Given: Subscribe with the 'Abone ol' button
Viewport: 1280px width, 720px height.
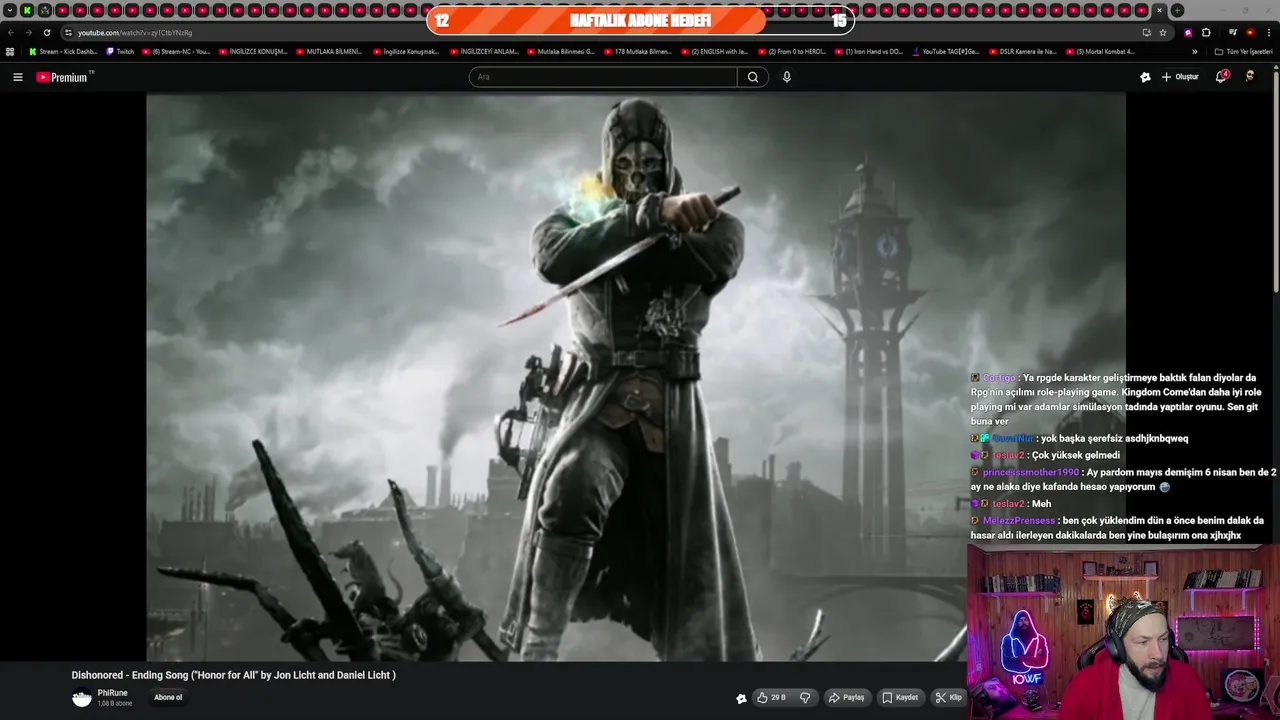Looking at the screenshot, I should point(168,698).
